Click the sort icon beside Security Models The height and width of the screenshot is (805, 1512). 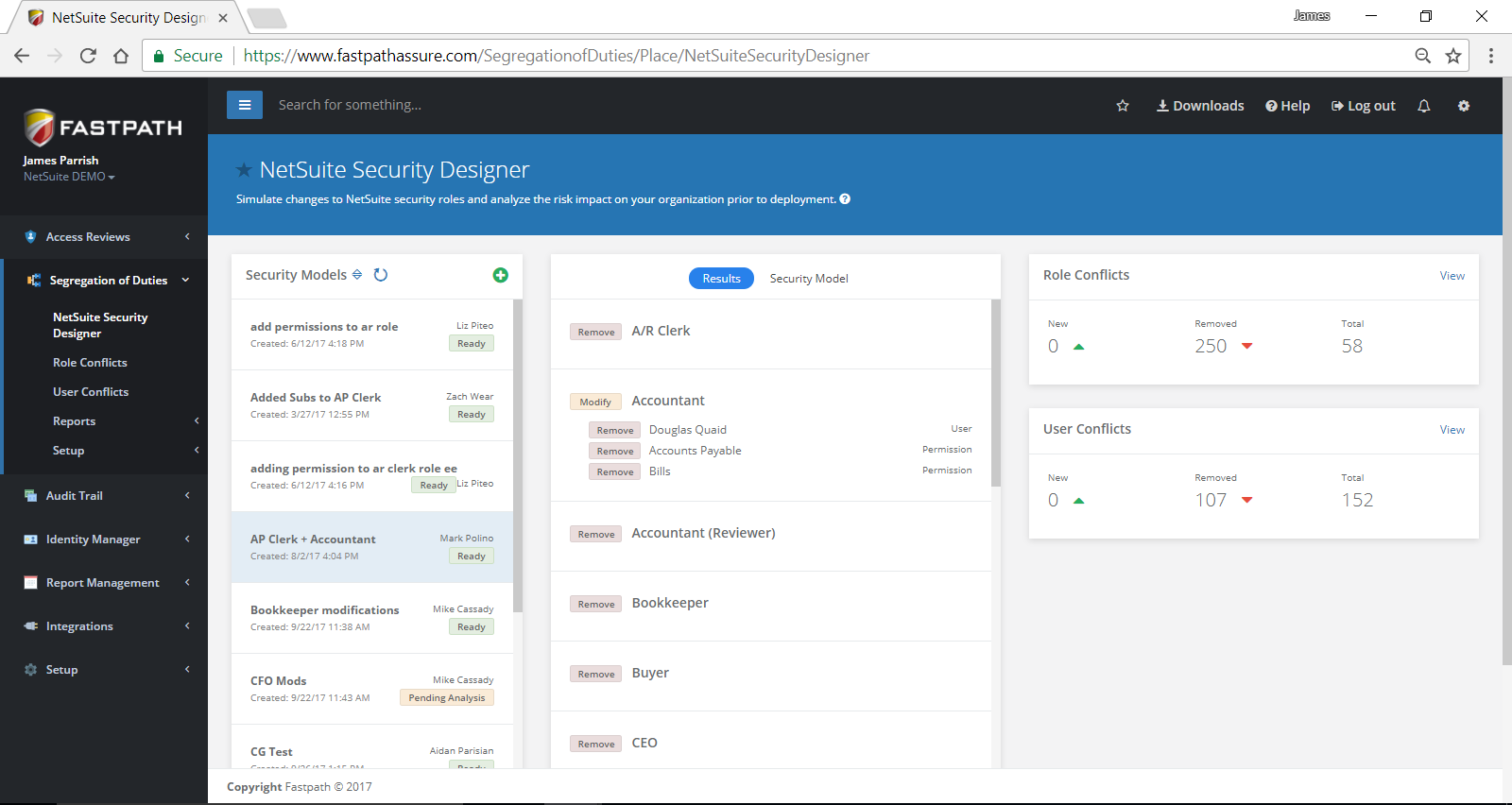point(357,275)
